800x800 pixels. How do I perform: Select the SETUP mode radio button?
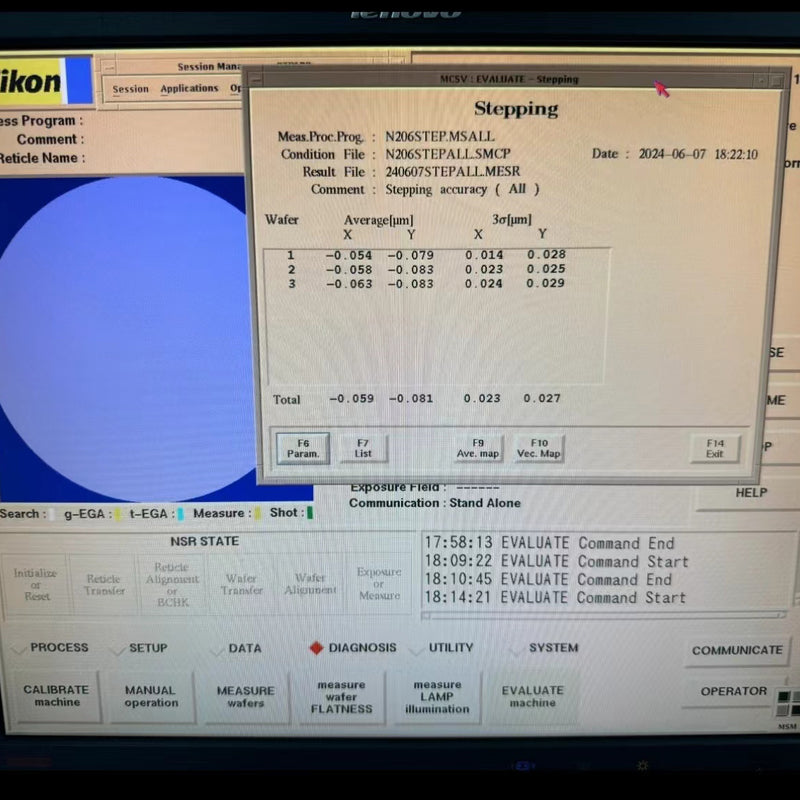118,648
